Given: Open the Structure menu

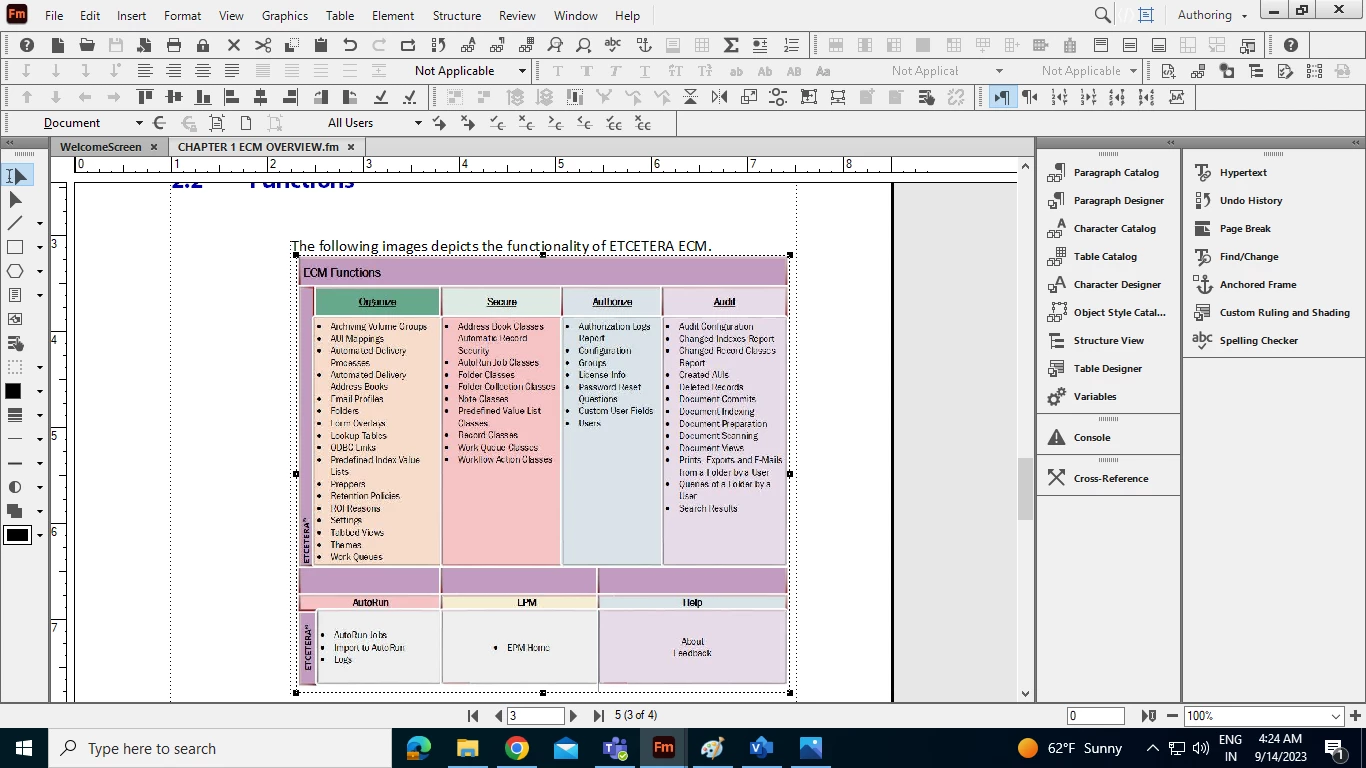Looking at the screenshot, I should tap(457, 16).
